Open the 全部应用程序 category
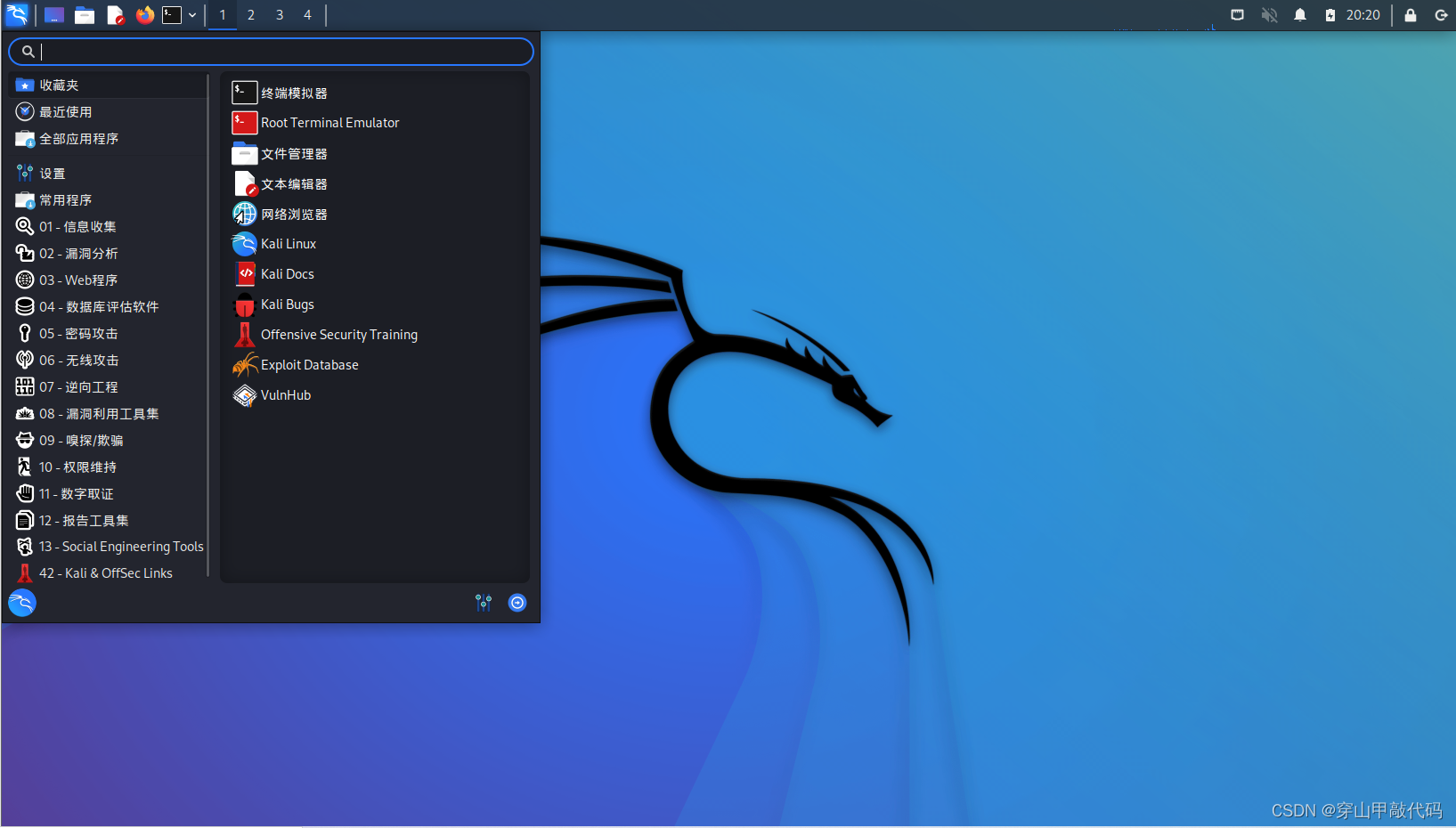This screenshot has height=828, width=1456. pos(108,139)
